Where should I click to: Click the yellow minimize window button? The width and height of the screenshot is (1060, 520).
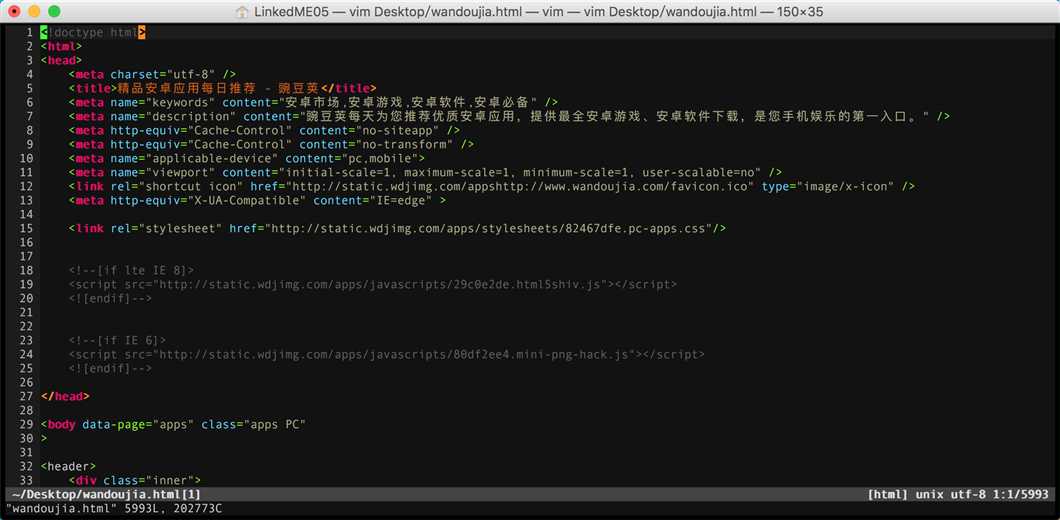point(34,11)
